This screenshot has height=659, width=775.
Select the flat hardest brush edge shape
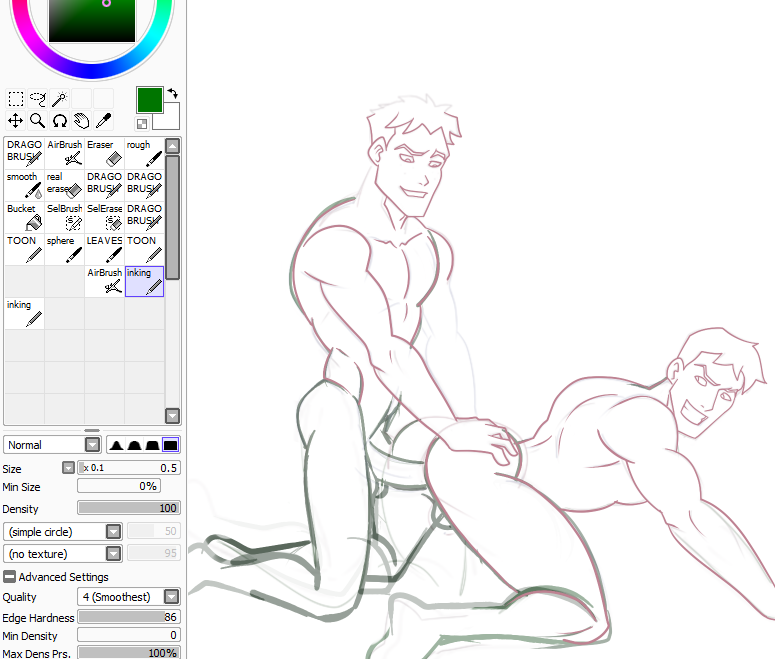coord(171,445)
